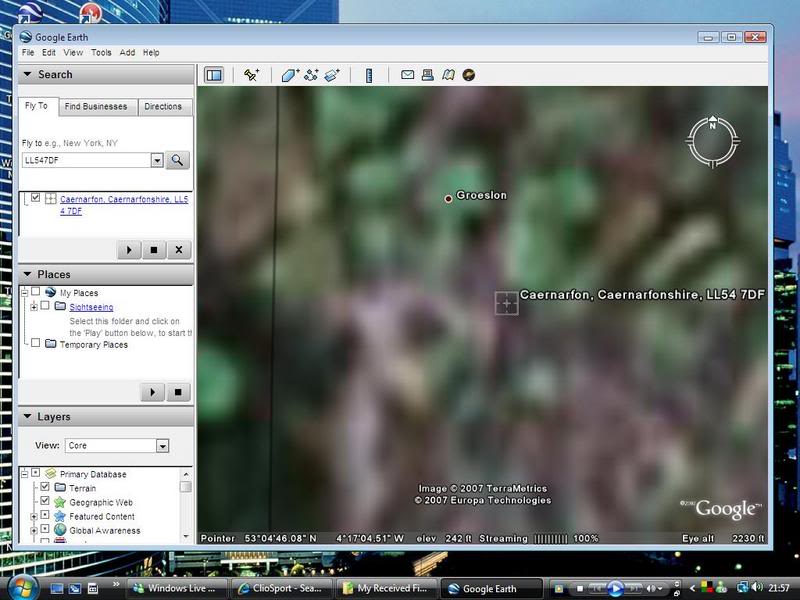The image size is (800, 600).
Task: Open the Sightseeing folder link
Action: 91,307
